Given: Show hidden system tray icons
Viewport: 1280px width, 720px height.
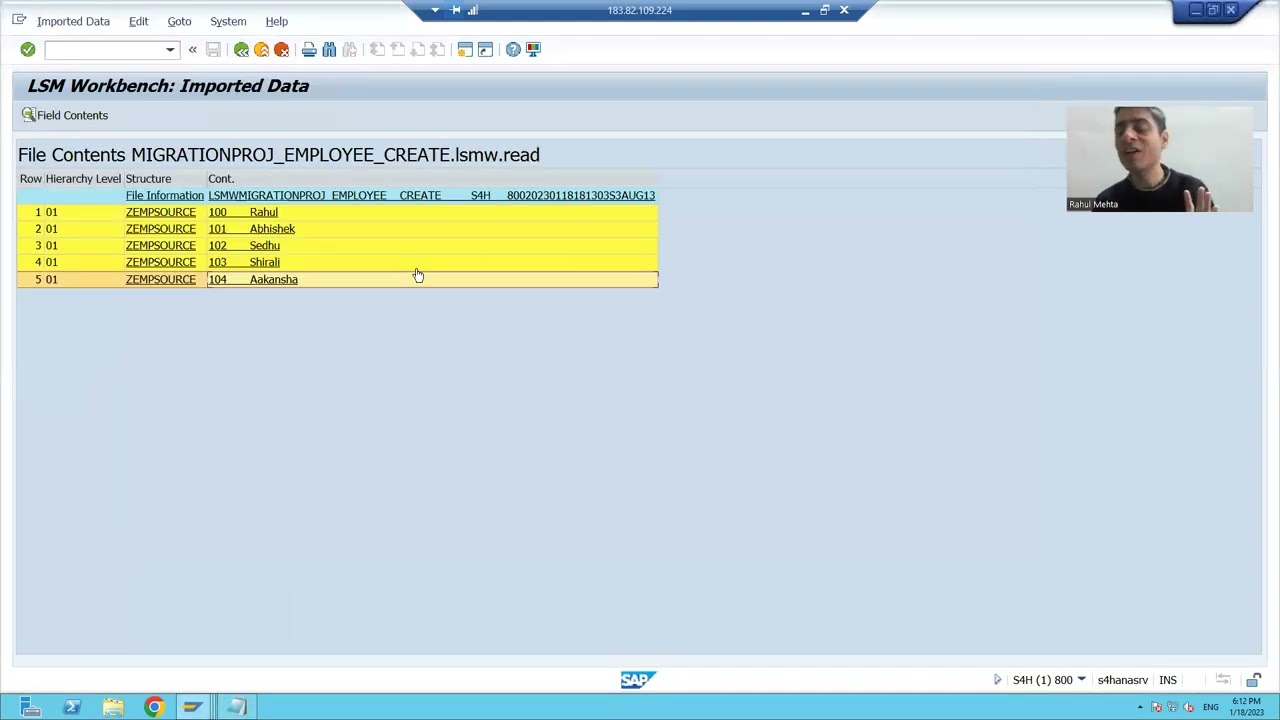Looking at the screenshot, I should pyautogui.click(x=1140, y=708).
